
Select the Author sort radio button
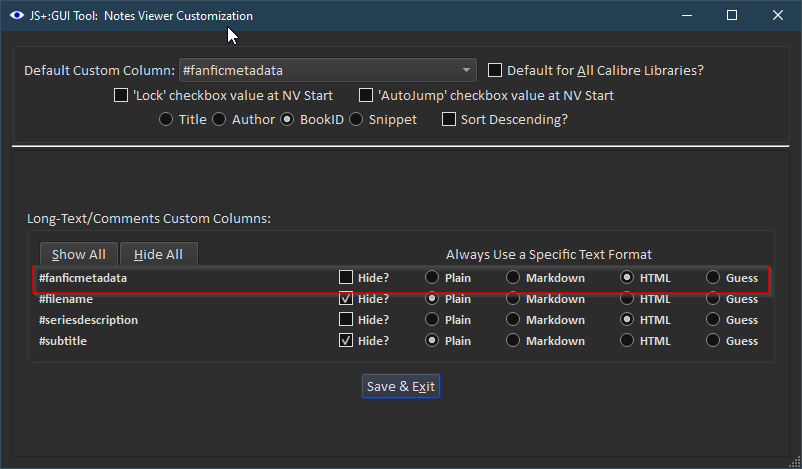pos(219,119)
